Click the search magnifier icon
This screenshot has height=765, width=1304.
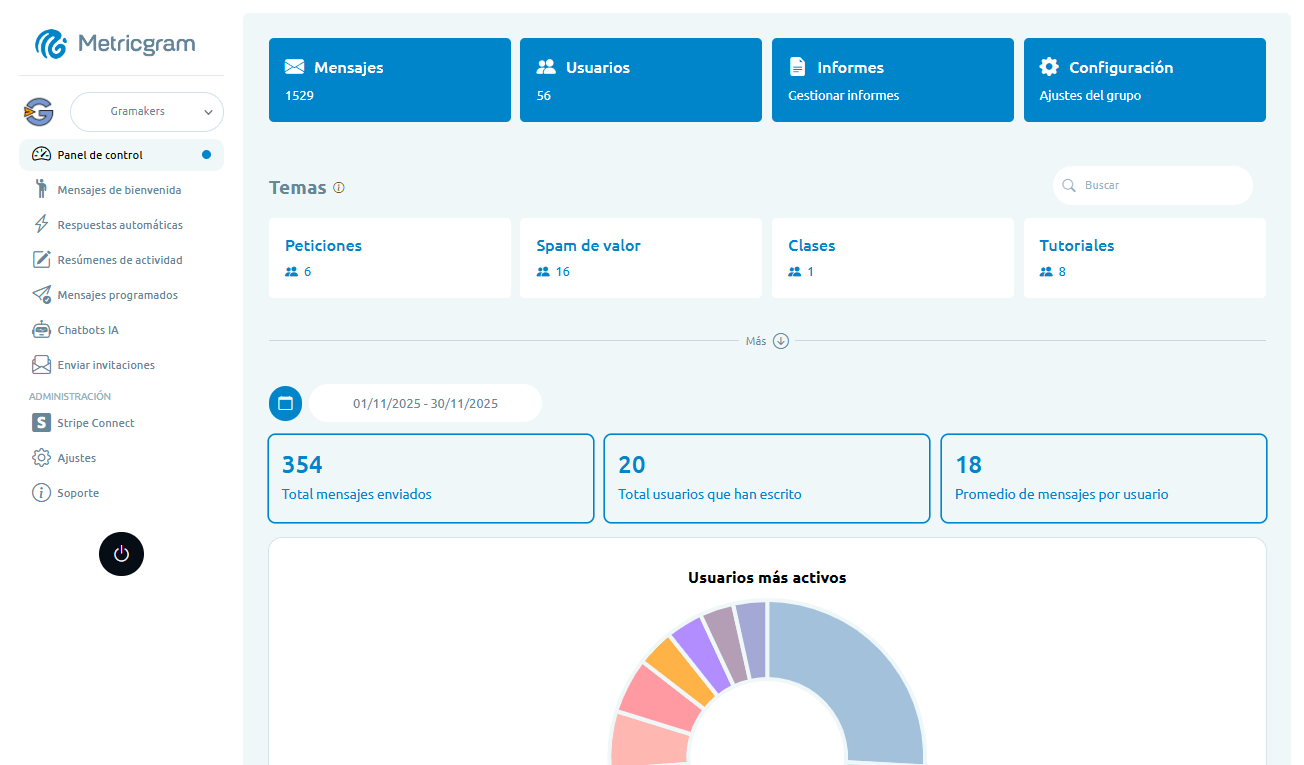(1069, 185)
